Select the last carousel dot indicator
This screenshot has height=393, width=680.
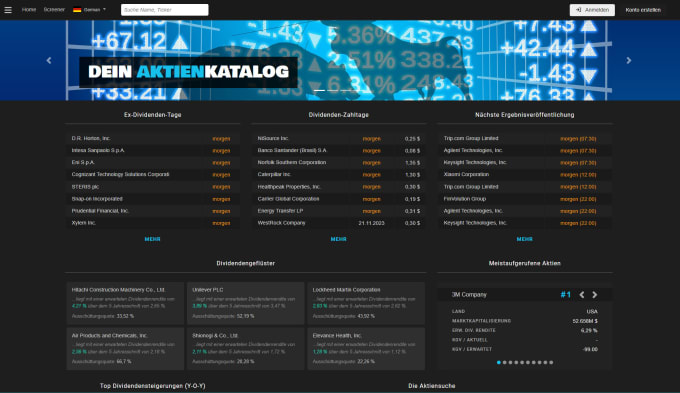click(551, 362)
